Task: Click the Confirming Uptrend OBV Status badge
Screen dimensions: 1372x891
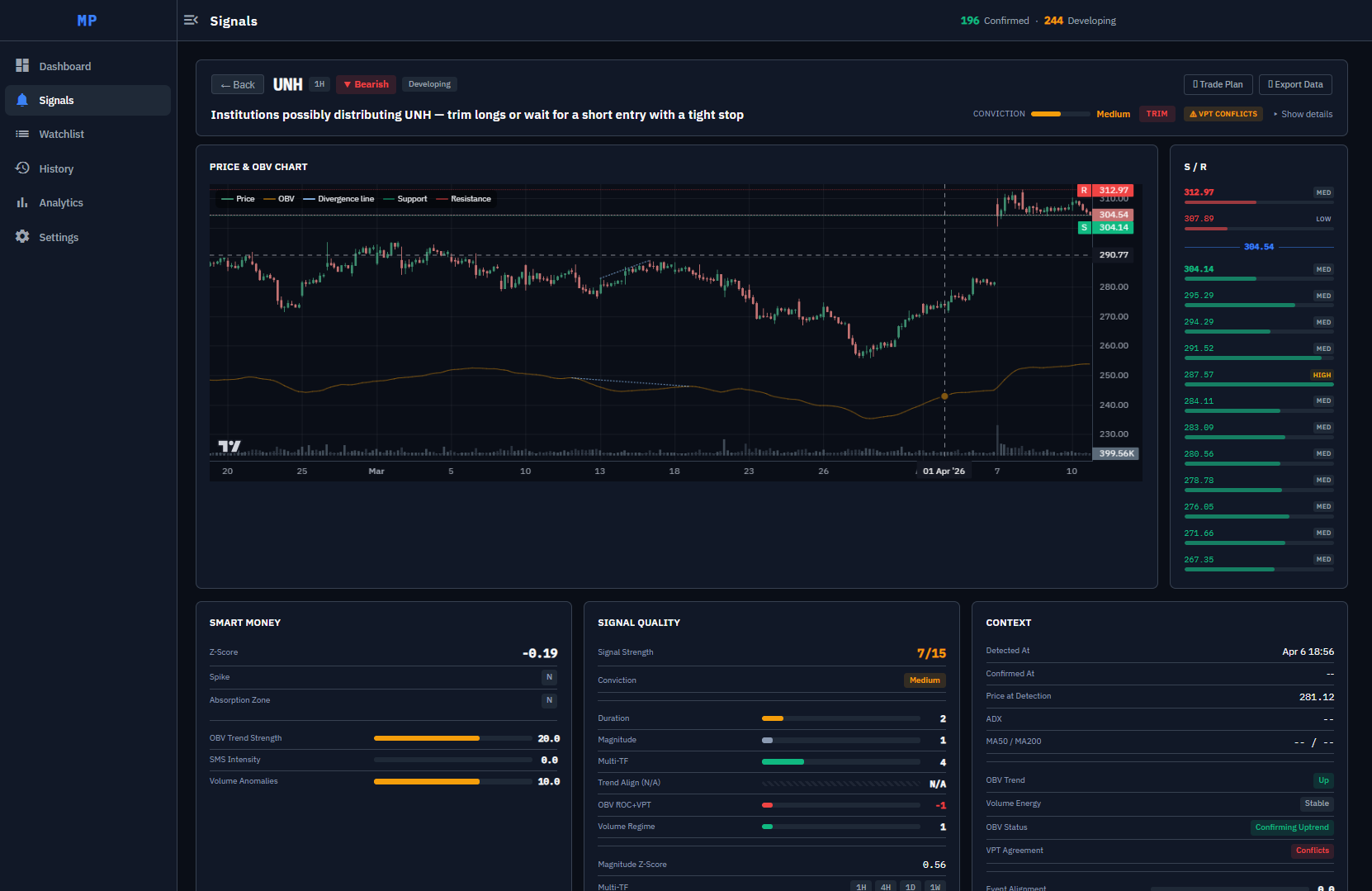Action: (x=1292, y=827)
